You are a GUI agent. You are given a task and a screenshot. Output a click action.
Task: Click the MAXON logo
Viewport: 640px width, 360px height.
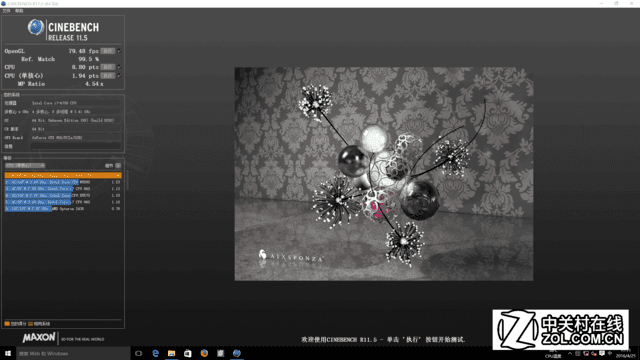(39, 338)
